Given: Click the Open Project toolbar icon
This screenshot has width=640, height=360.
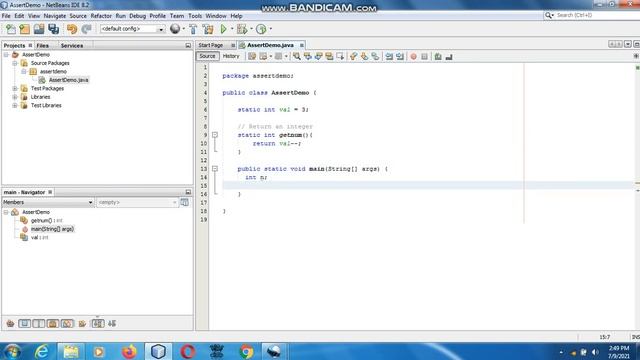Looking at the screenshot, I should pyautogui.click(x=39, y=29).
